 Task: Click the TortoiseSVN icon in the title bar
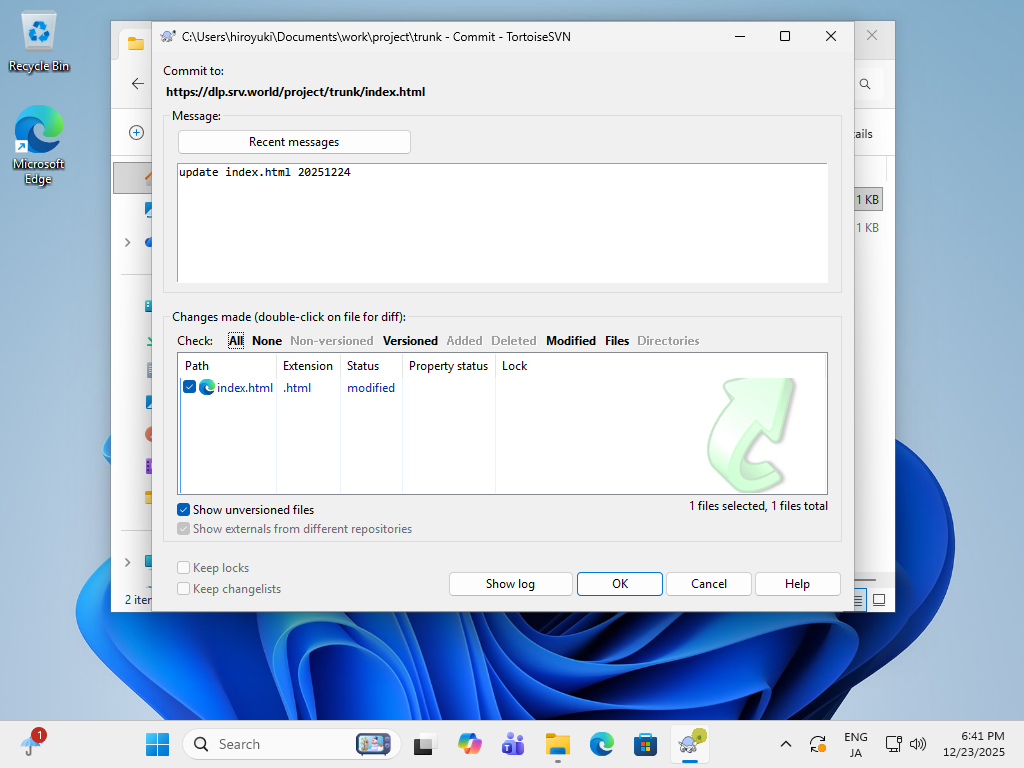167,36
